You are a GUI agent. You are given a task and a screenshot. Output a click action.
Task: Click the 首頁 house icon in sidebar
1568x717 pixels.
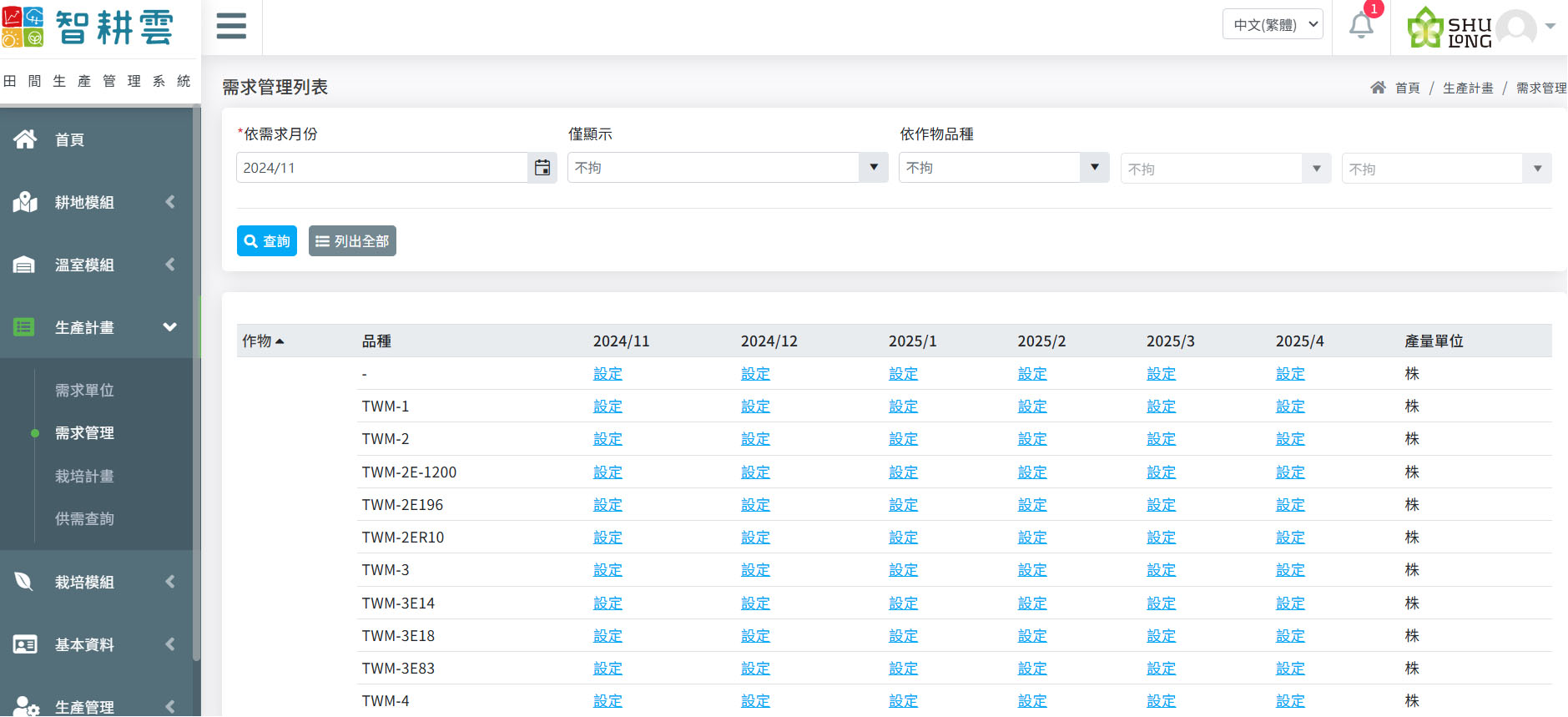click(x=25, y=139)
